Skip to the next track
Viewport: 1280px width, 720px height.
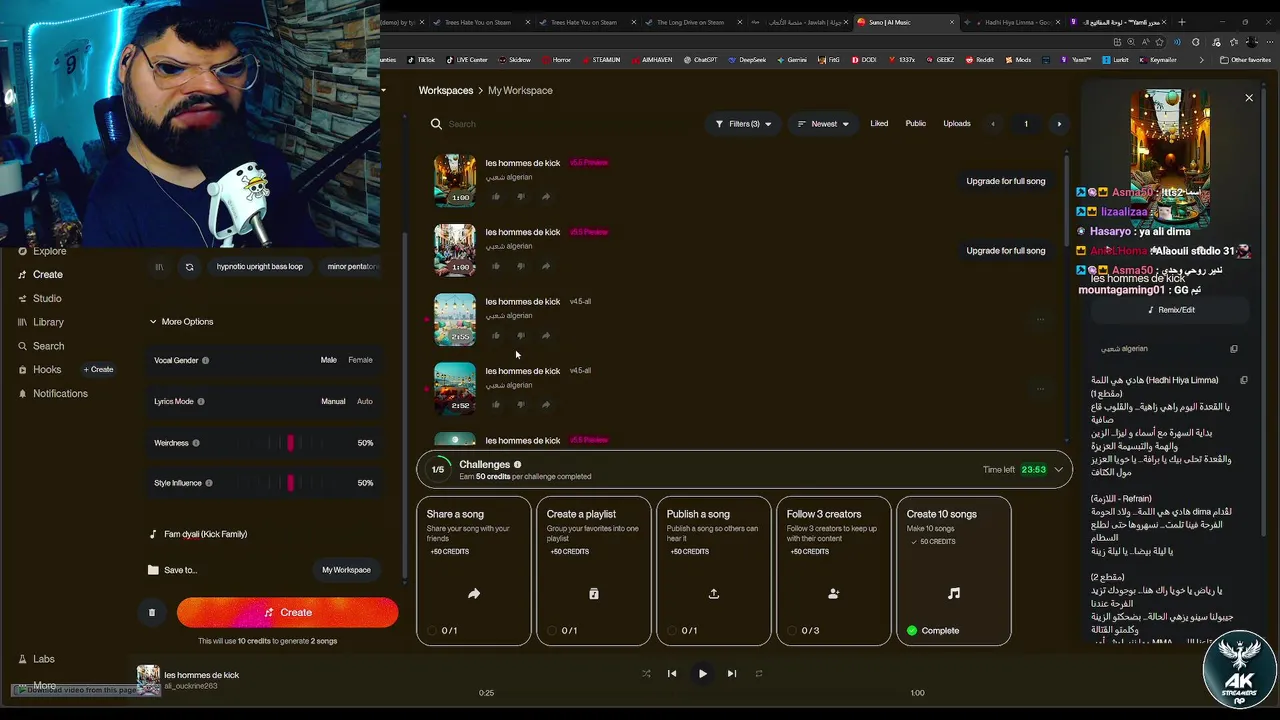(x=732, y=674)
